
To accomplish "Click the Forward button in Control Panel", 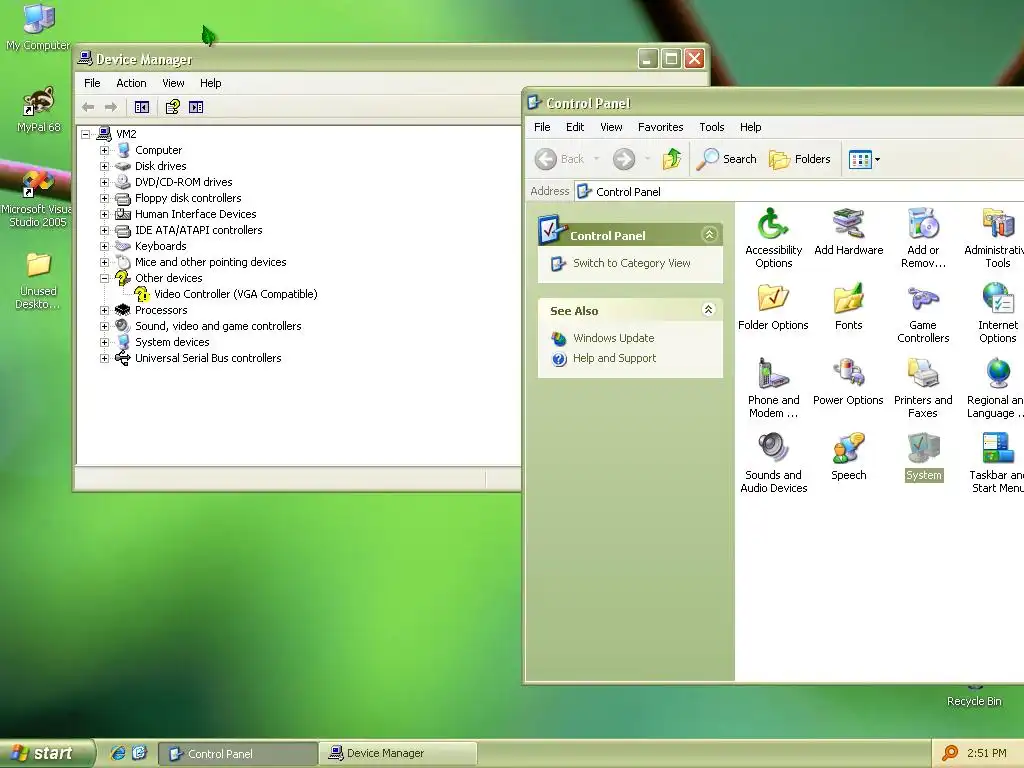I will coord(624,159).
